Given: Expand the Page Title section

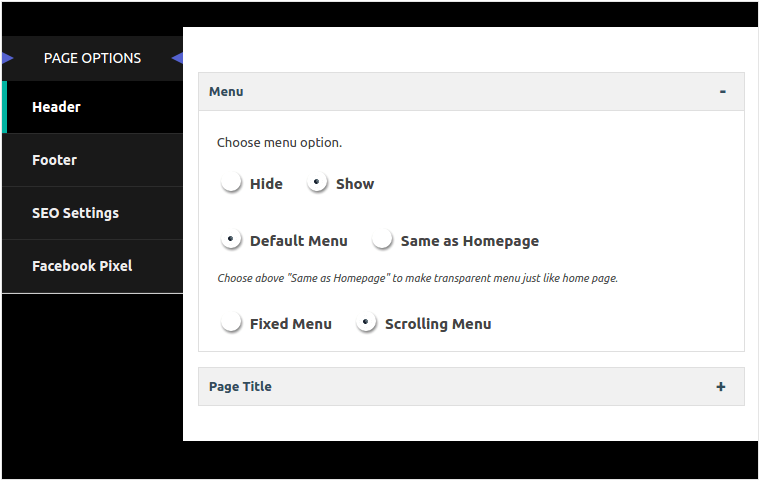Looking at the screenshot, I should coord(471,386).
